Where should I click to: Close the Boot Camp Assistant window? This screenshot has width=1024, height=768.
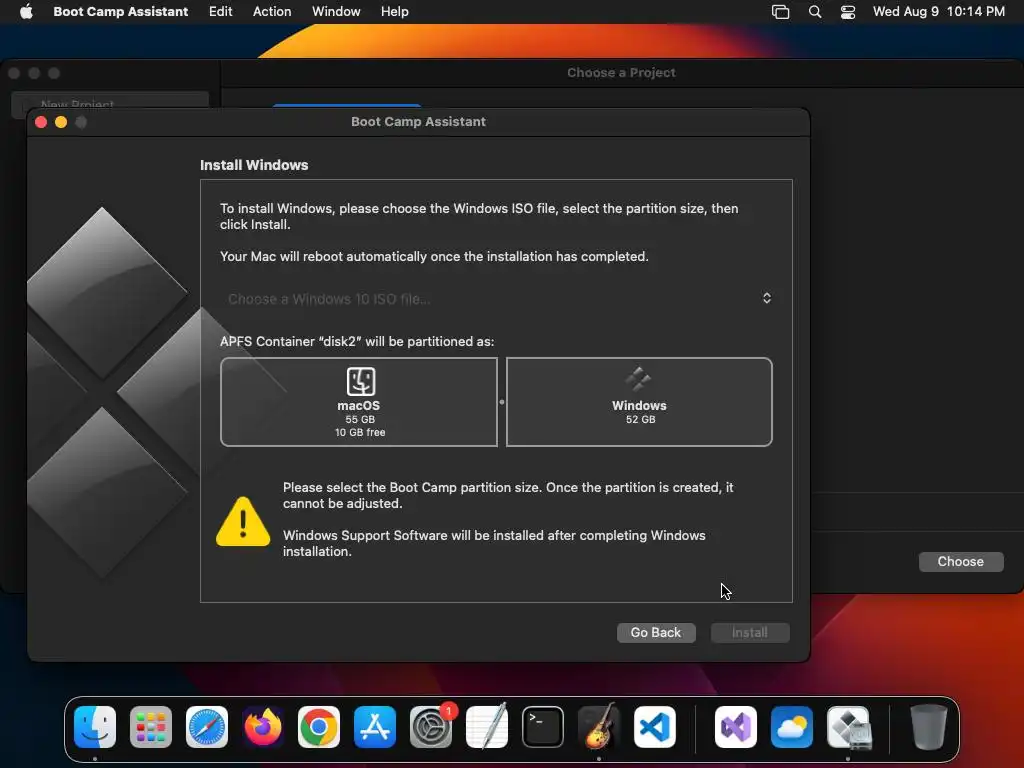(x=40, y=122)
